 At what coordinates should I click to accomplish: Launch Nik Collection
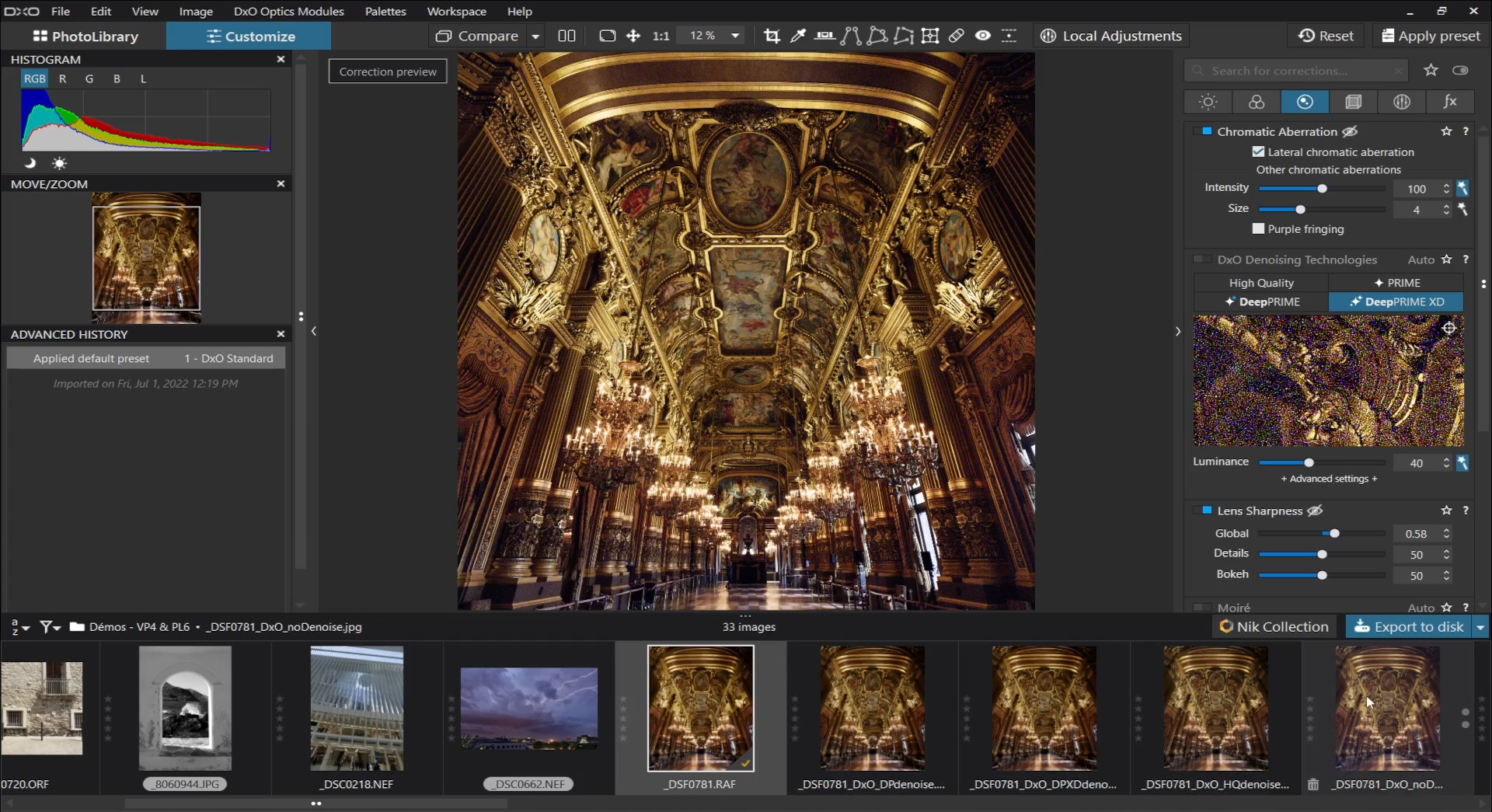[x=1274, y=626]
